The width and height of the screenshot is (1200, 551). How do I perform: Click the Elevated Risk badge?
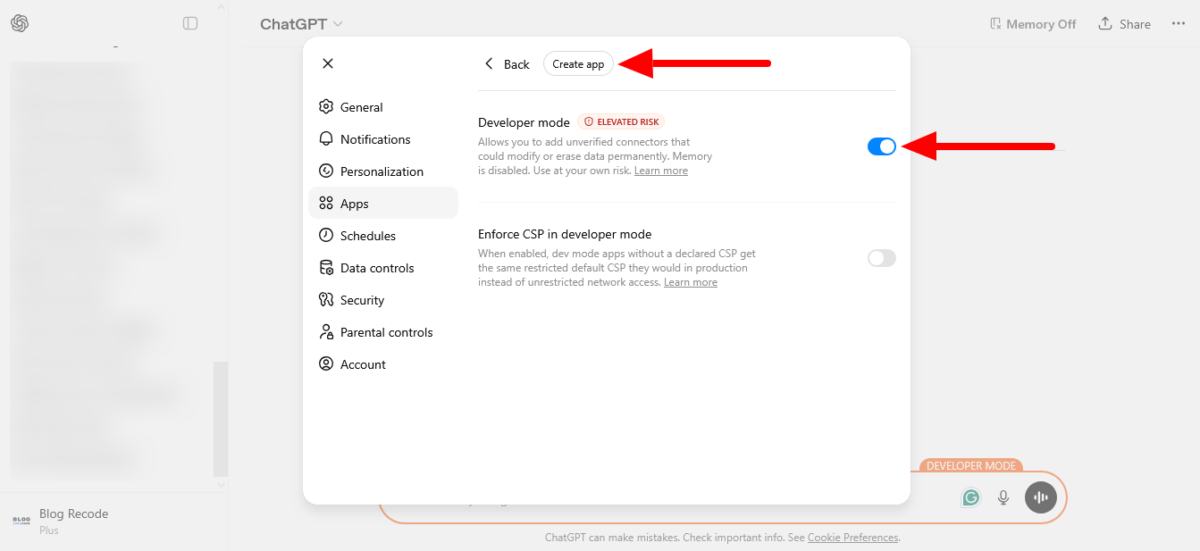(621, 122)
